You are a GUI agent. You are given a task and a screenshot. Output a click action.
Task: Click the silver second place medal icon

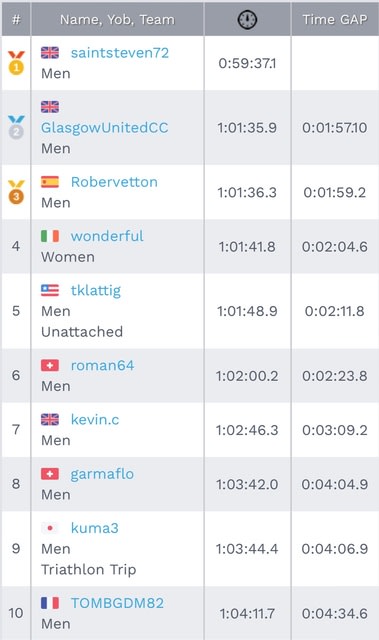16,127
